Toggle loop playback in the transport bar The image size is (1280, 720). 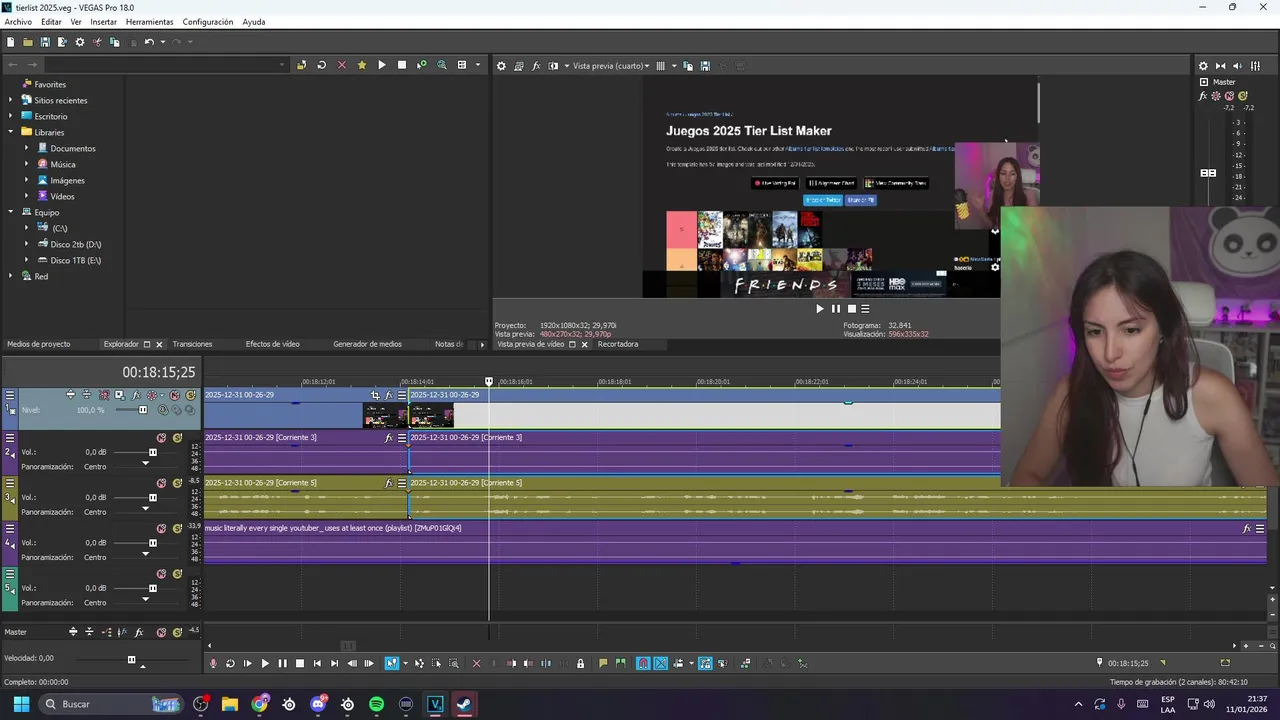pos(230,663)
